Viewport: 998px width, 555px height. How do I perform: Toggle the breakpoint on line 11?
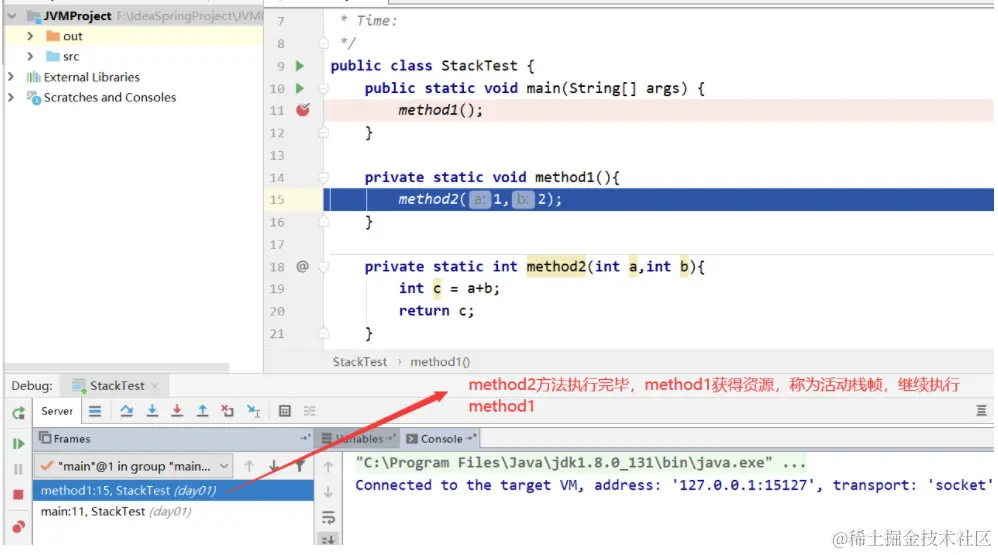point(303,110)
